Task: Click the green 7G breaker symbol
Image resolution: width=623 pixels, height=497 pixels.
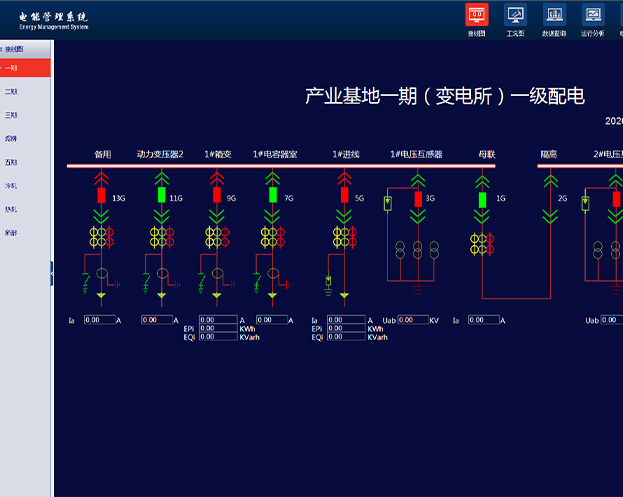Action: [273, 198]
